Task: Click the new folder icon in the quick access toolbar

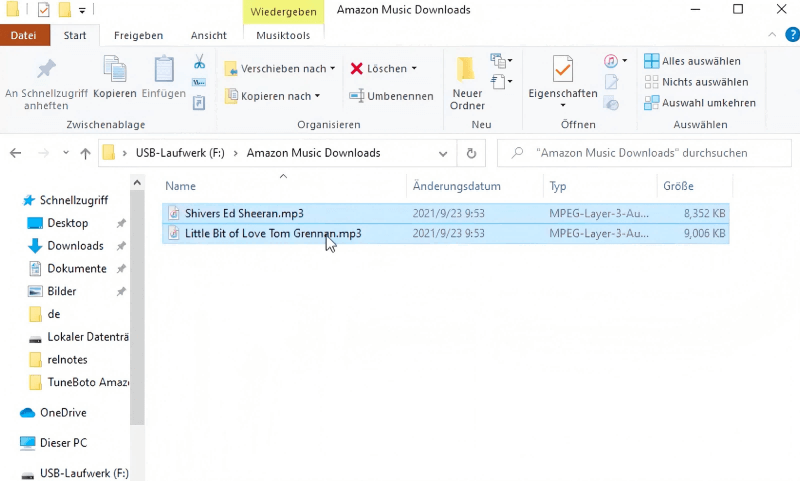Action: click(65, 9)
